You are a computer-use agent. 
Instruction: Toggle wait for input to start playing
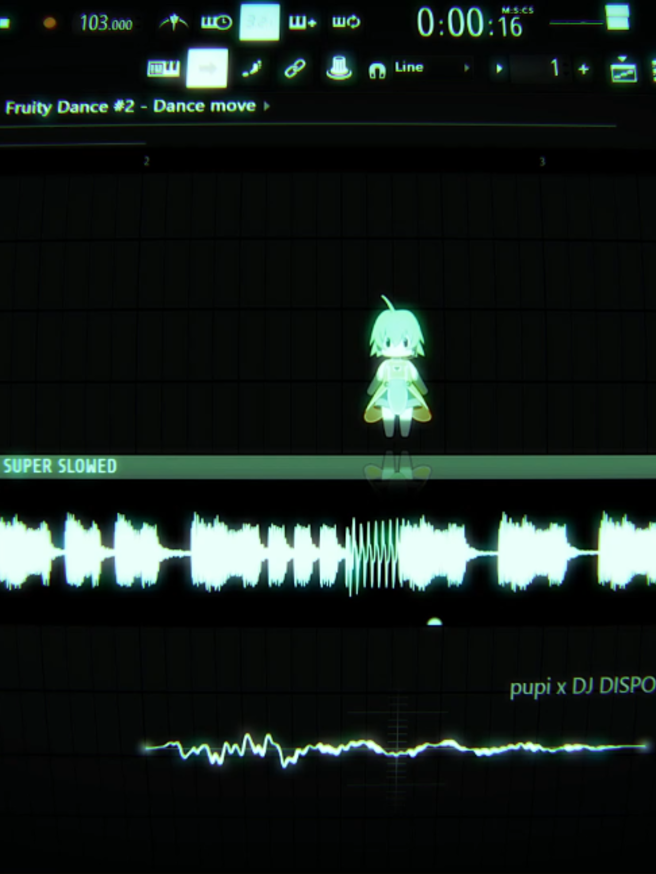(216, 22)
